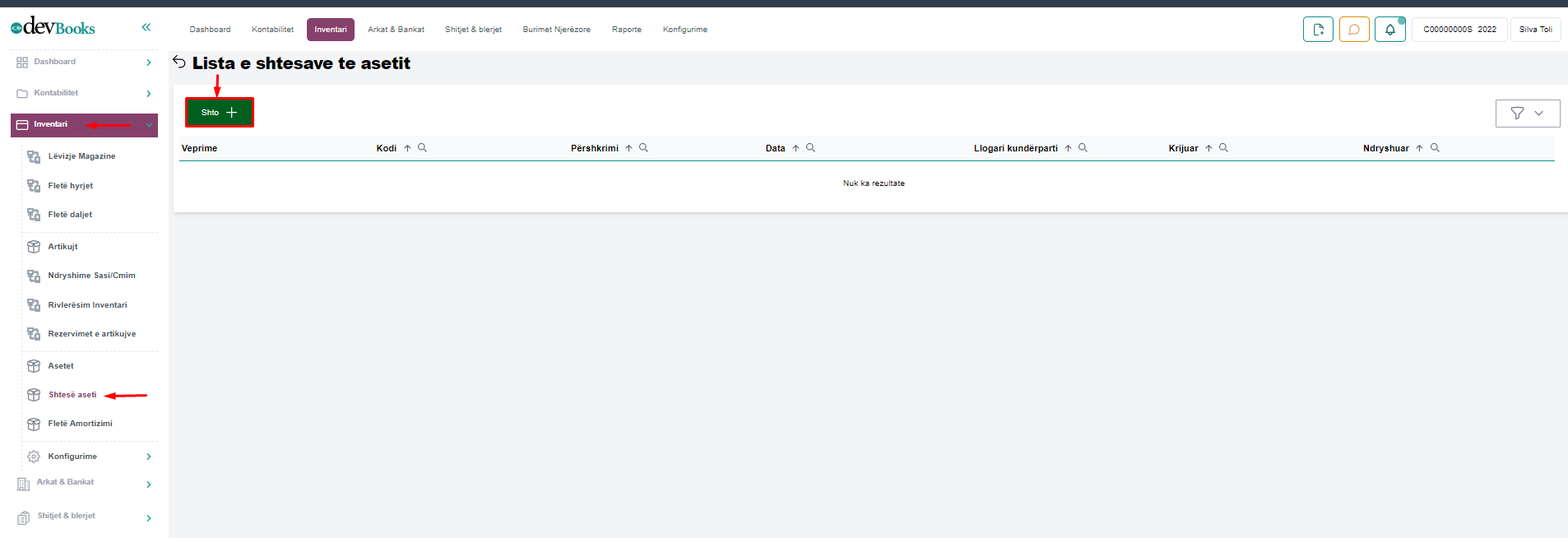Click search icon for Llogari kundërparti column
The image size is (1568, 538).
click(1083, 148)
